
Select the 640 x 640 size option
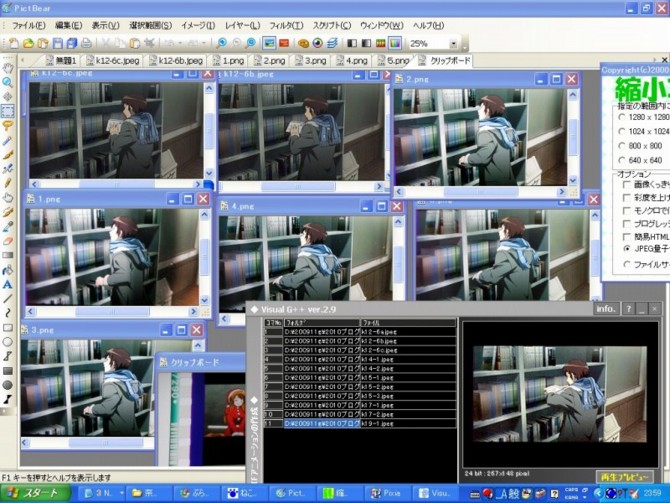[622, 160]
